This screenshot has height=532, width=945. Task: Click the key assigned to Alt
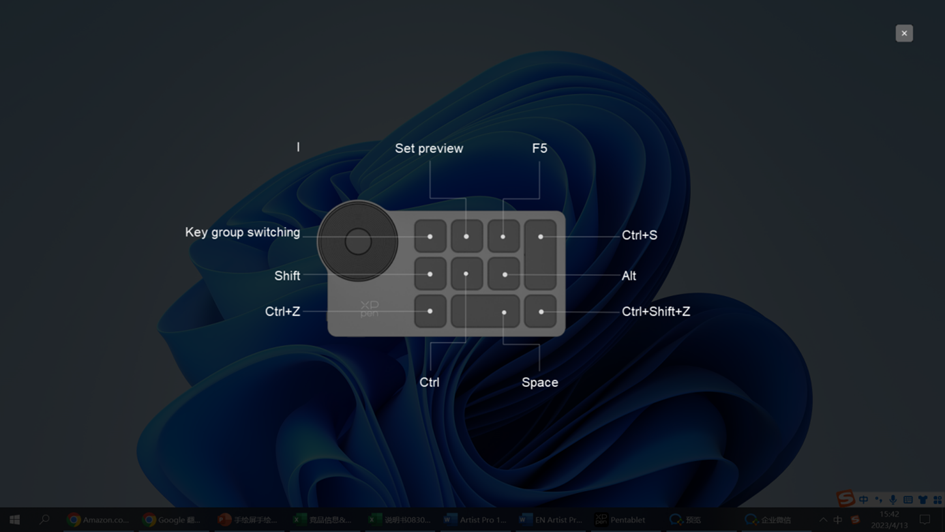point(504,274)
